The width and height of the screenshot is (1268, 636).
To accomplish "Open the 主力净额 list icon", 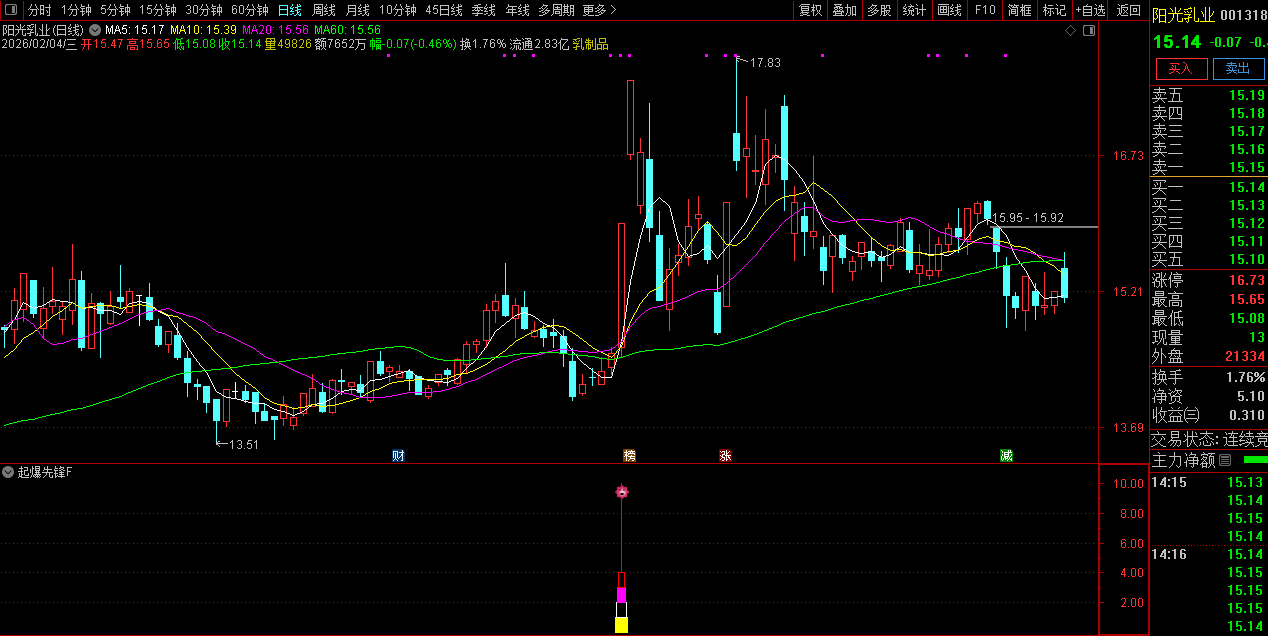I will point(1224,461).
